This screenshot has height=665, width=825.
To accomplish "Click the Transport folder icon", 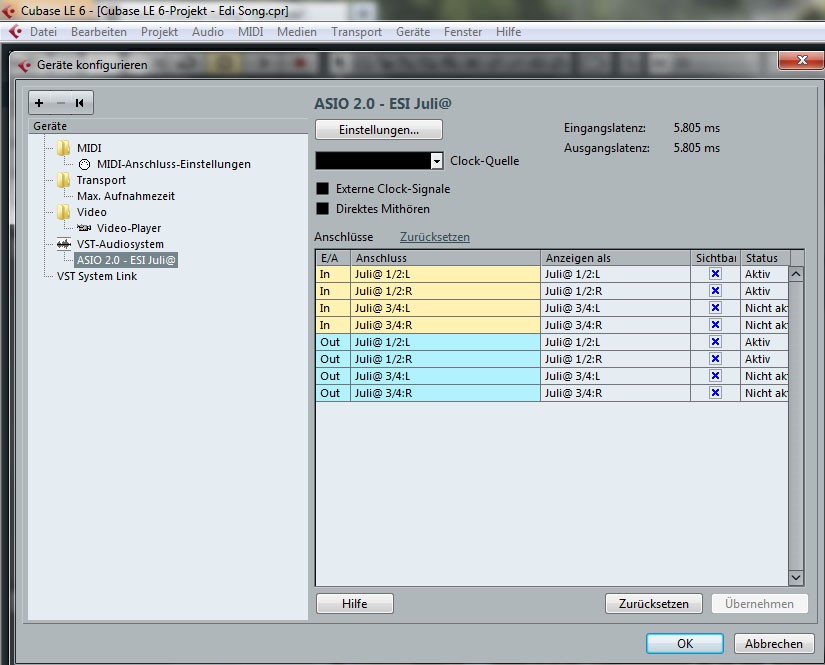I will [64, 180].
